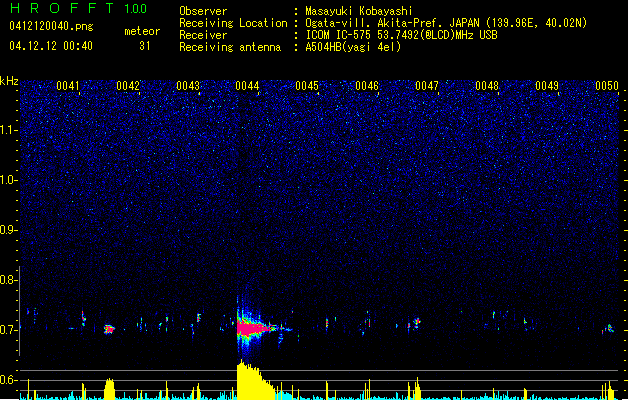The height and width of the screenshot is (400, 629).
Task: Click time marker 0042
Action: tap(128, 86)
